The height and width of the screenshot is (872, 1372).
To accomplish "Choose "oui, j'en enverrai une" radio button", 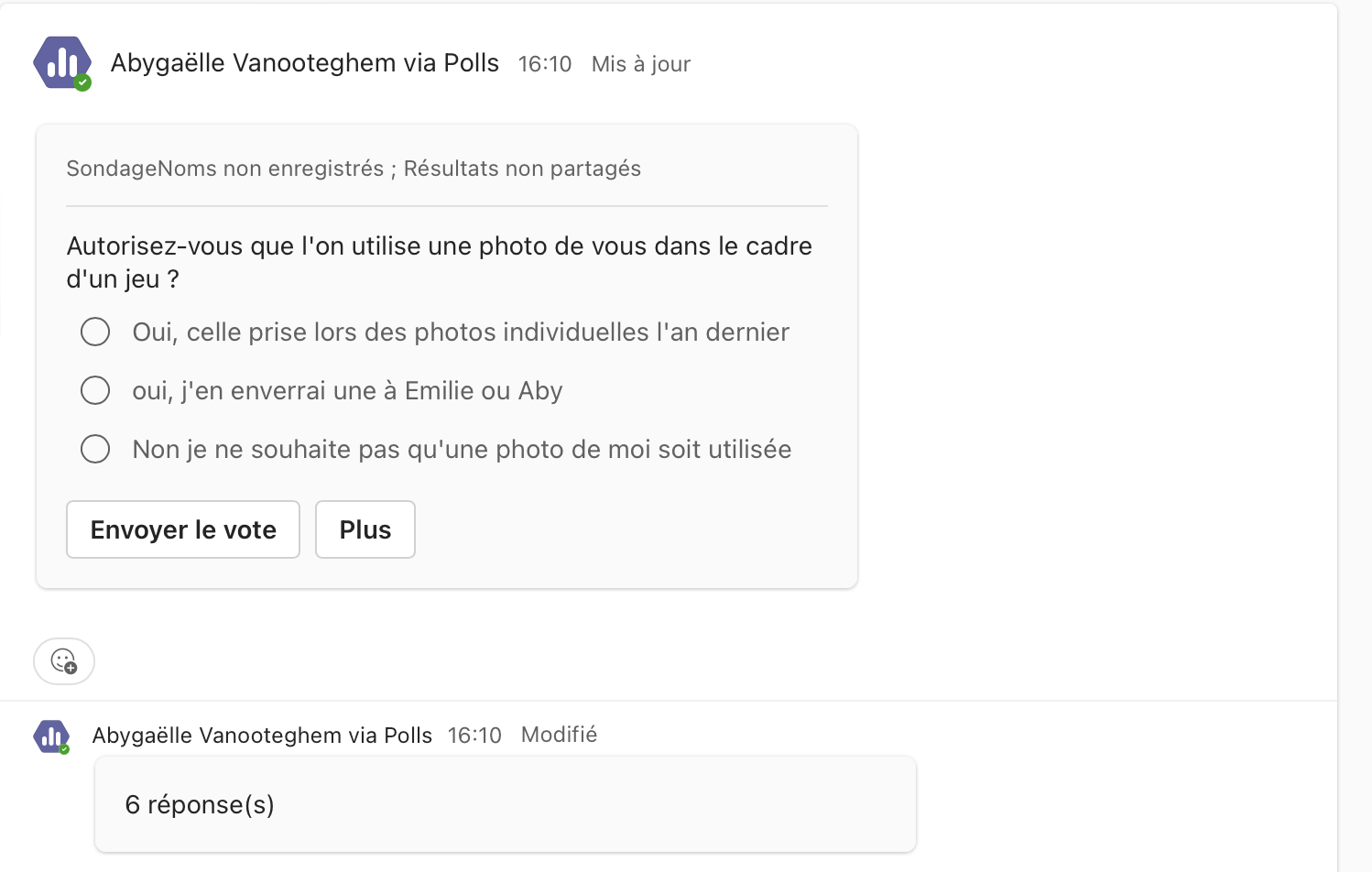I will pos(95,390).
